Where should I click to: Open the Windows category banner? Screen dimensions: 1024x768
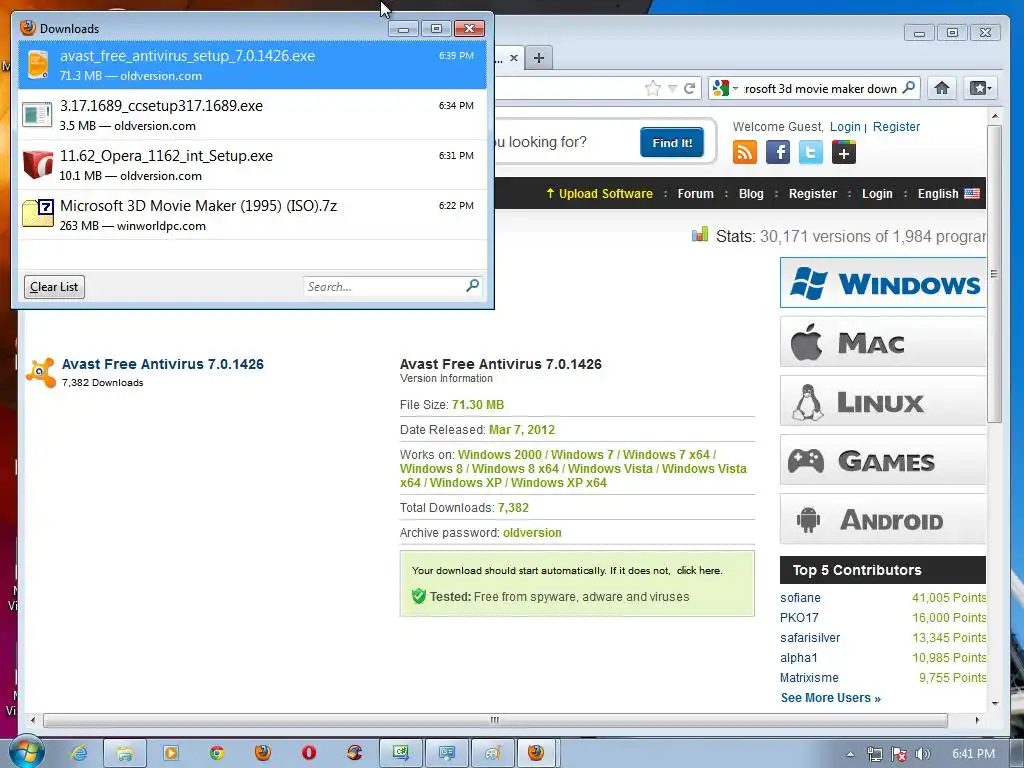coord(883,283)
